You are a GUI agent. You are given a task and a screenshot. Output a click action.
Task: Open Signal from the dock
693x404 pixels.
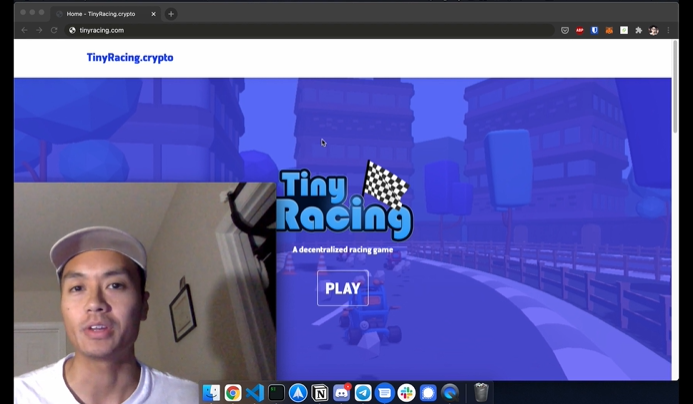tap(428, 393)
